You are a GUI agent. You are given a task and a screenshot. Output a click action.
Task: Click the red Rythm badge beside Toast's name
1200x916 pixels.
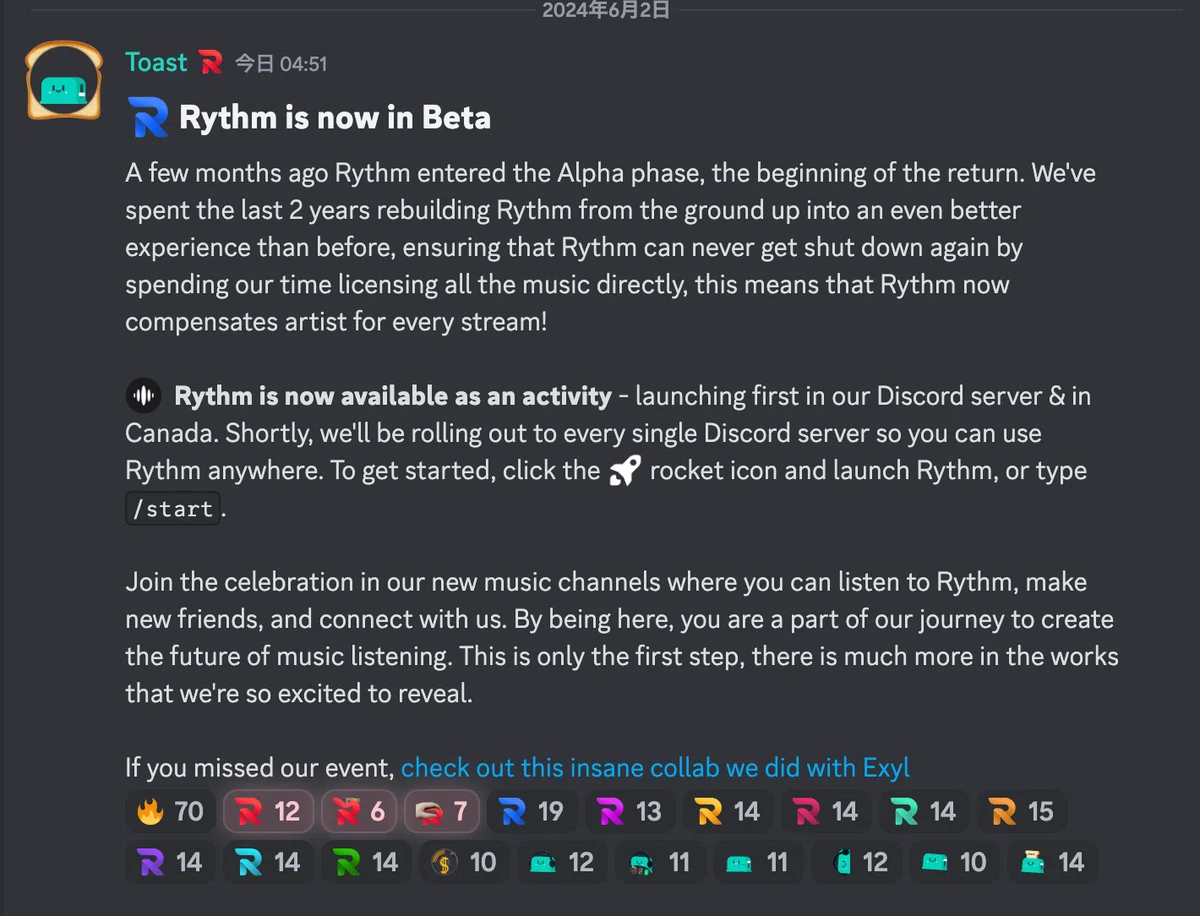point(210,63)
